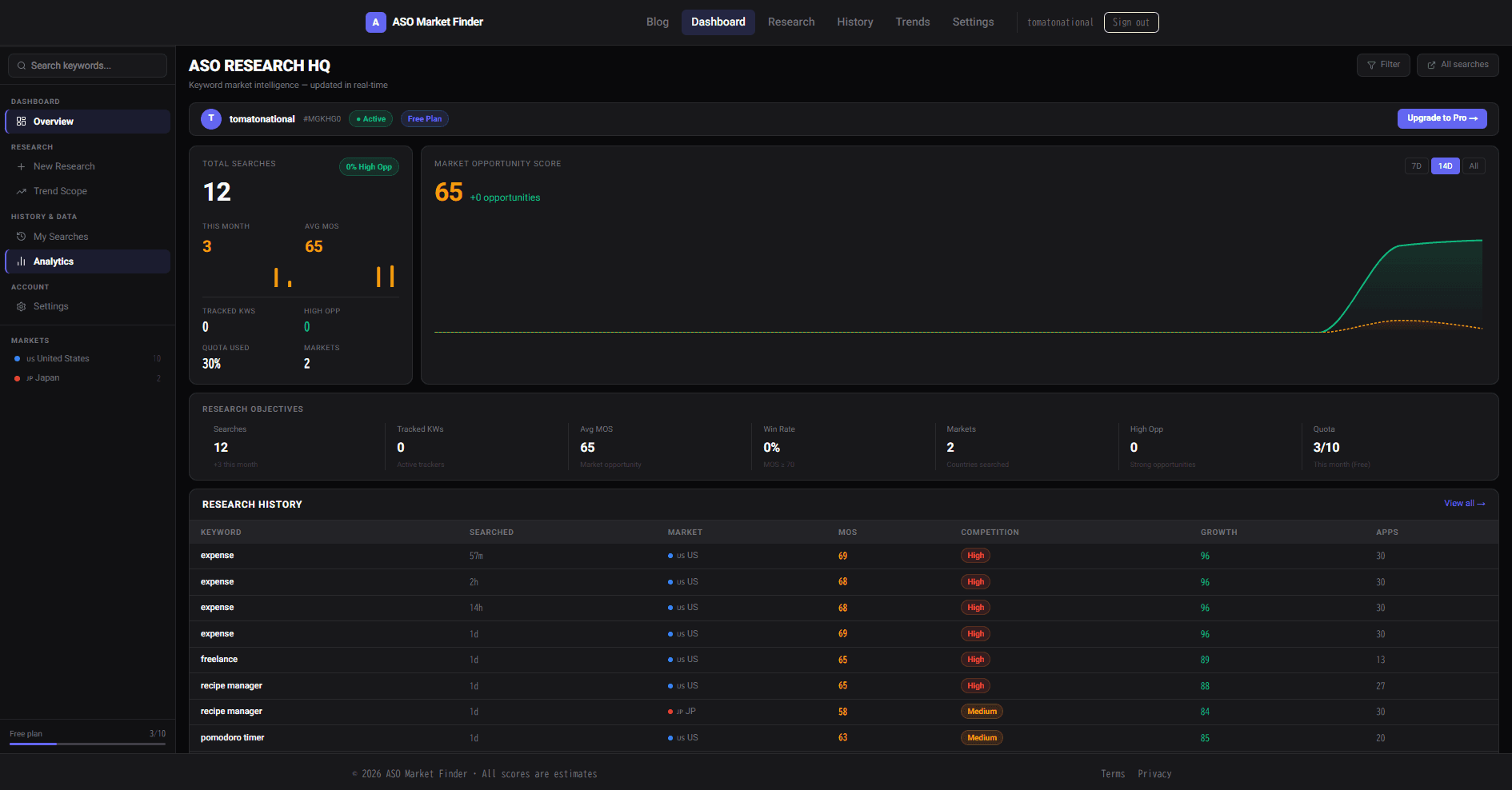This screenshot has width=1512, height=790.
Task: Switch to the Dashboard tab
Action: (718, 22)
